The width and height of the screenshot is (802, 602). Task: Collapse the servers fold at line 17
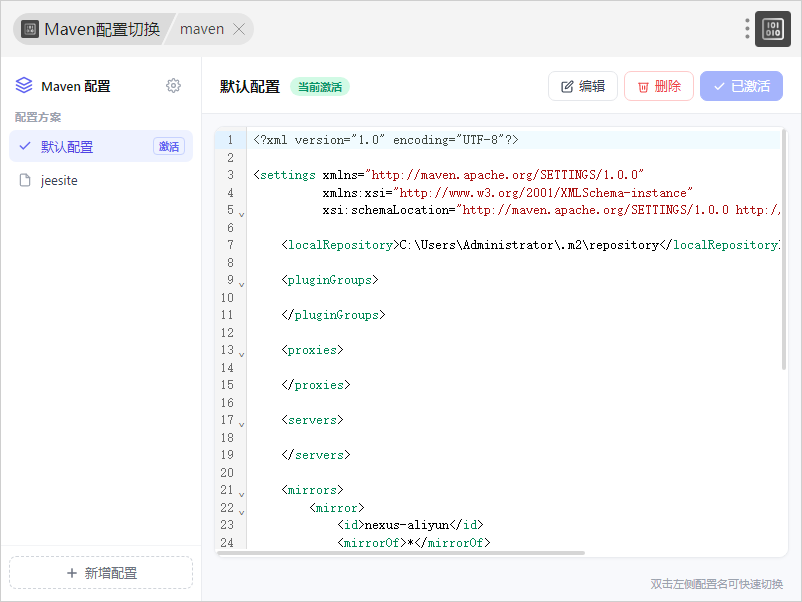[241, 425]
